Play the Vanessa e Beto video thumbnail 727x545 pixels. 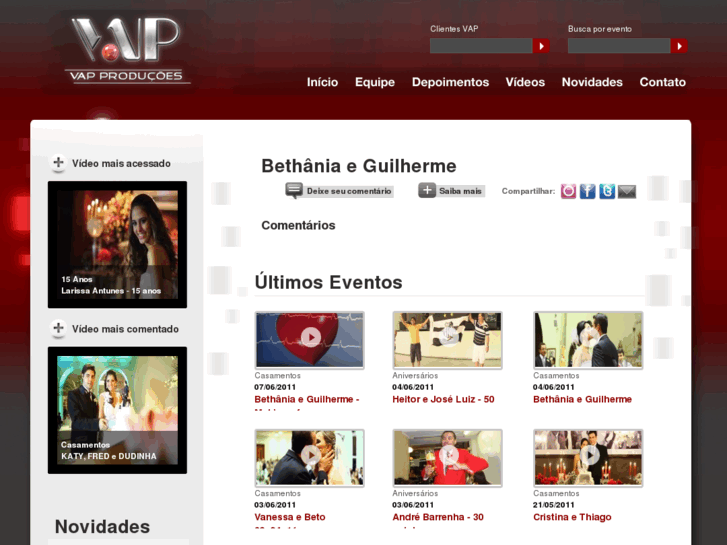(x=310, y=458)
